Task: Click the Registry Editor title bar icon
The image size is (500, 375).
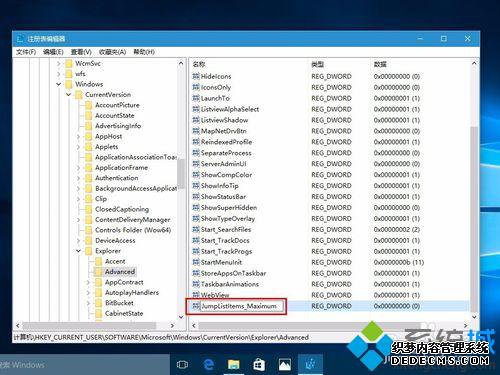Action: point(20,39)
